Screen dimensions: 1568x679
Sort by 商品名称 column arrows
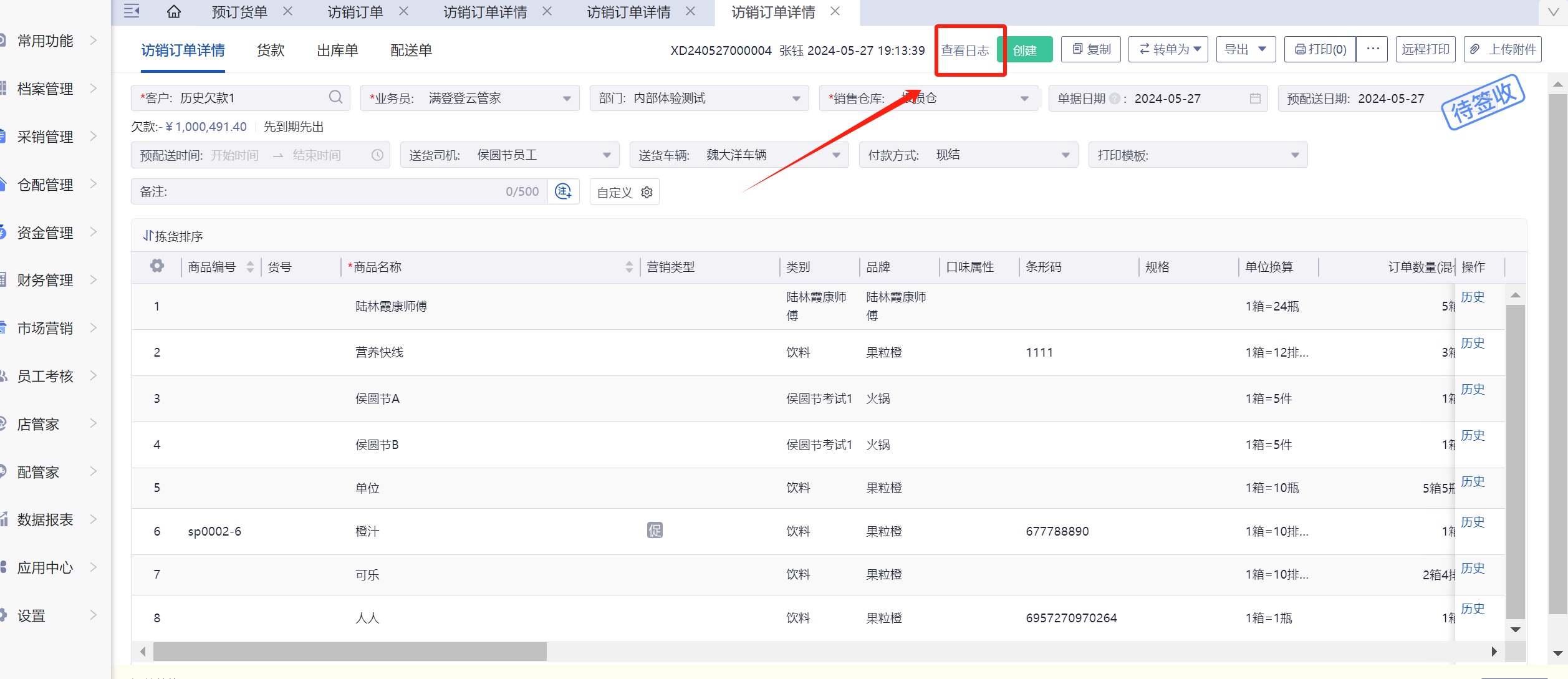point(629,267)
